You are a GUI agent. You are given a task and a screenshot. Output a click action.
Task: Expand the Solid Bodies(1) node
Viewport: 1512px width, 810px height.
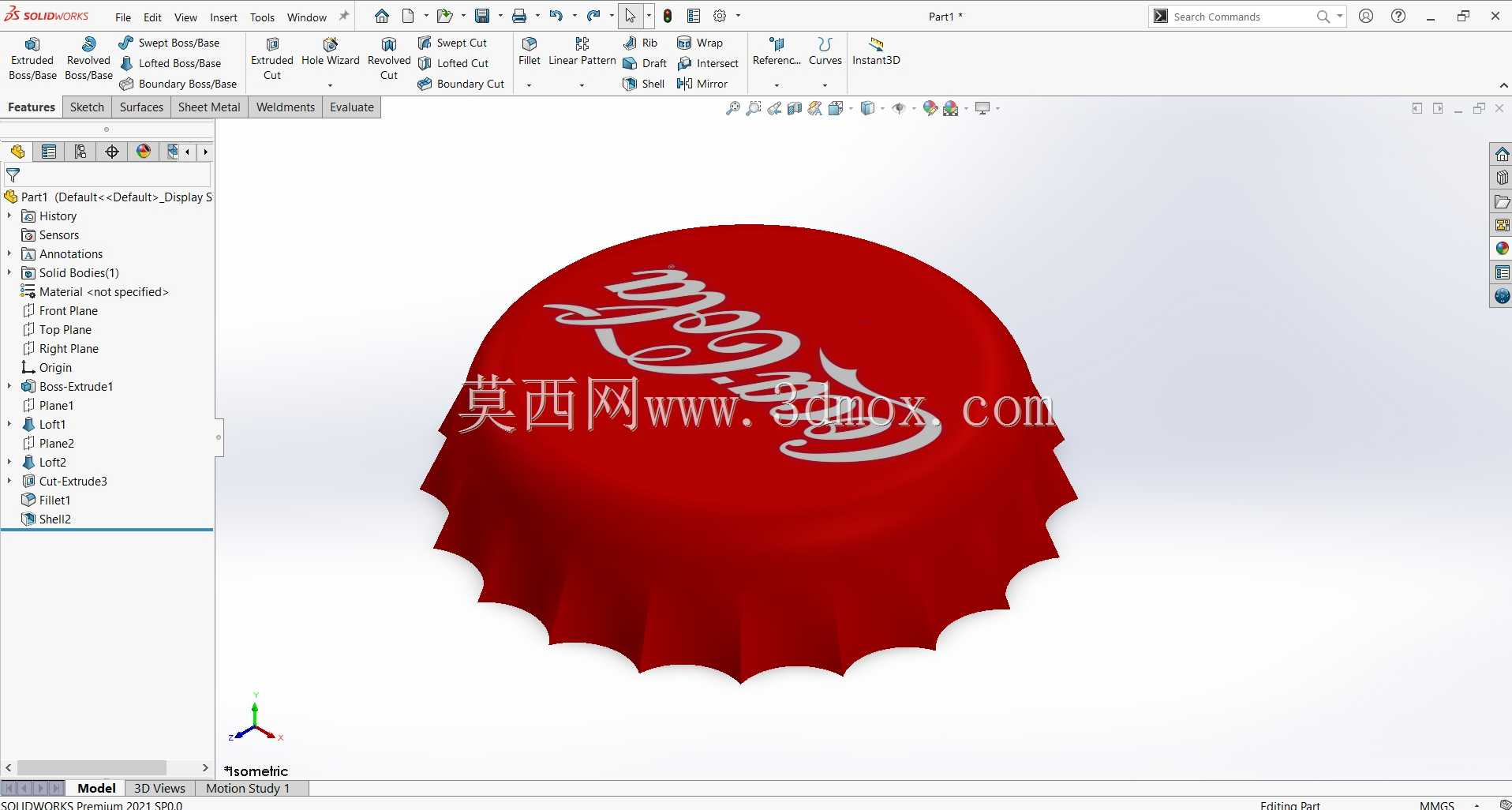[9, 272]
